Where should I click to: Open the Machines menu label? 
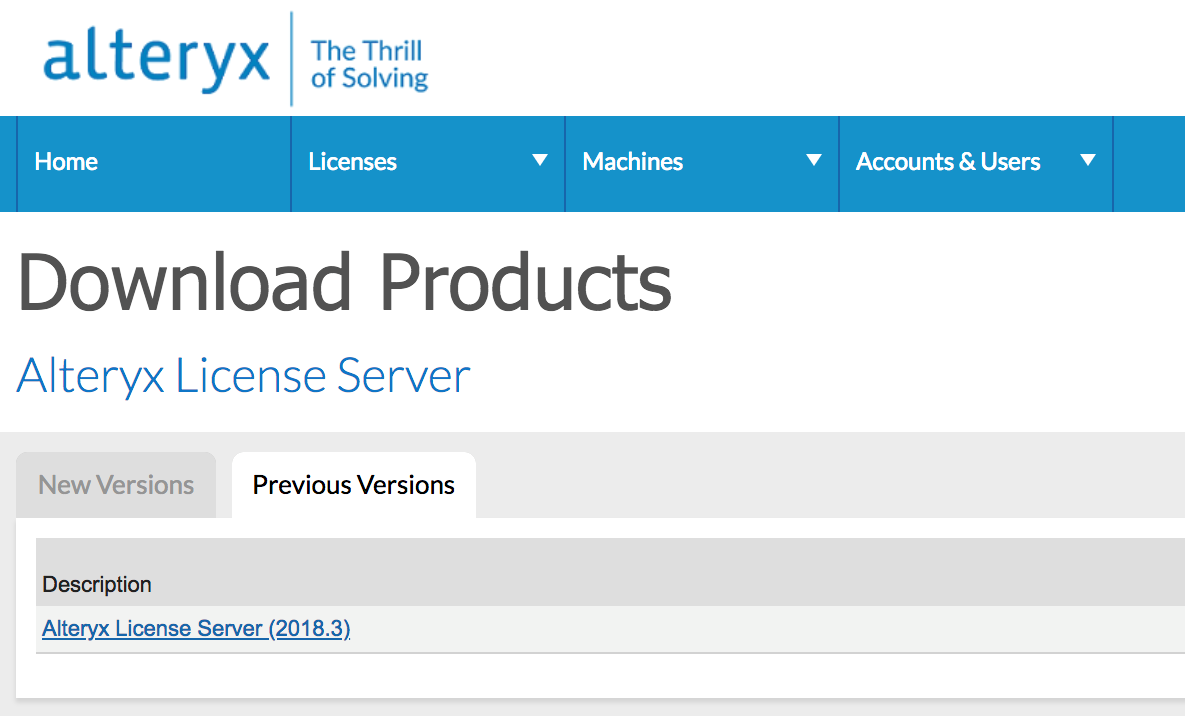[632, 162]
